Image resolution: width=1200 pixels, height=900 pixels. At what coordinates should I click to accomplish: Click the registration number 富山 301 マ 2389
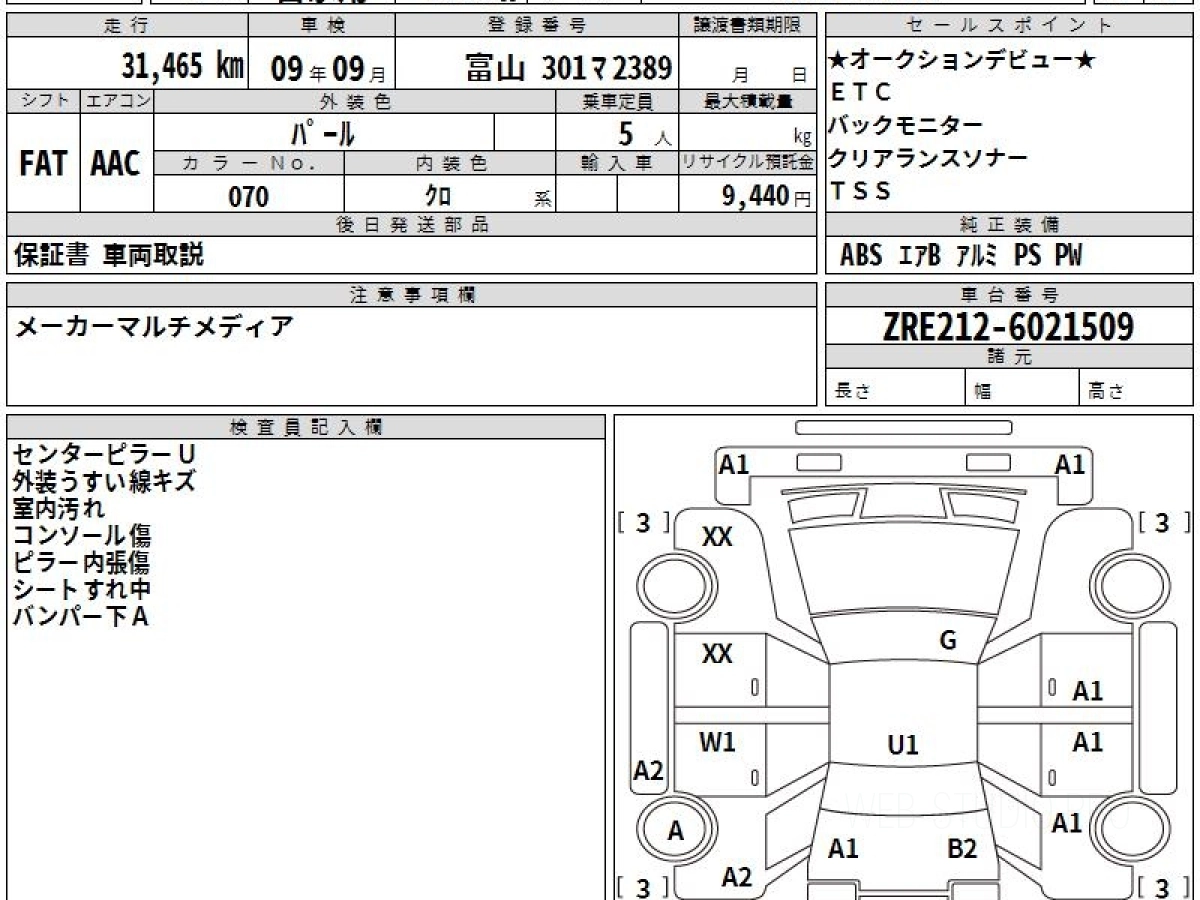(568, 68)
